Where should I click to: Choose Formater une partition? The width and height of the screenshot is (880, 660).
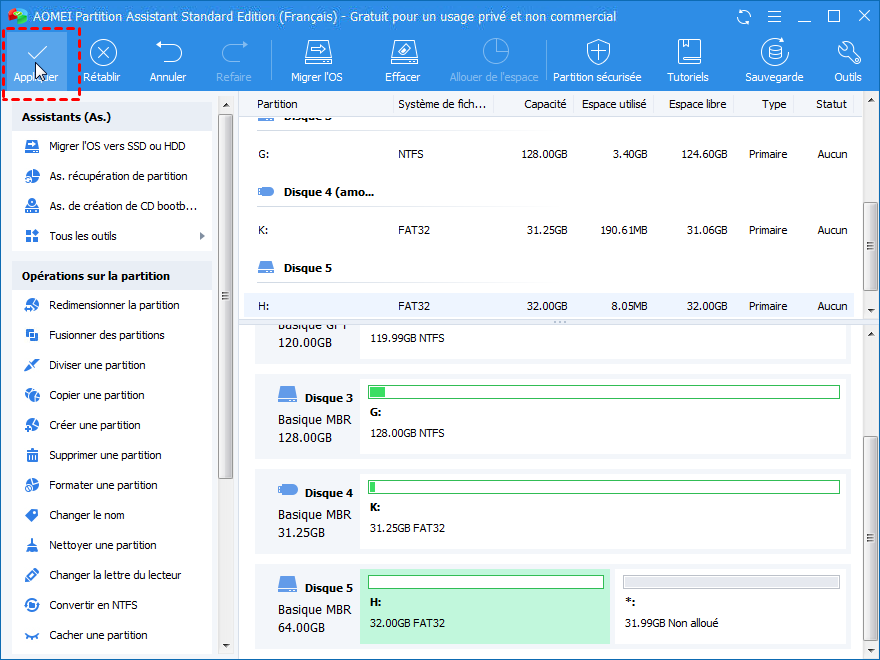[x=103, y=485]
